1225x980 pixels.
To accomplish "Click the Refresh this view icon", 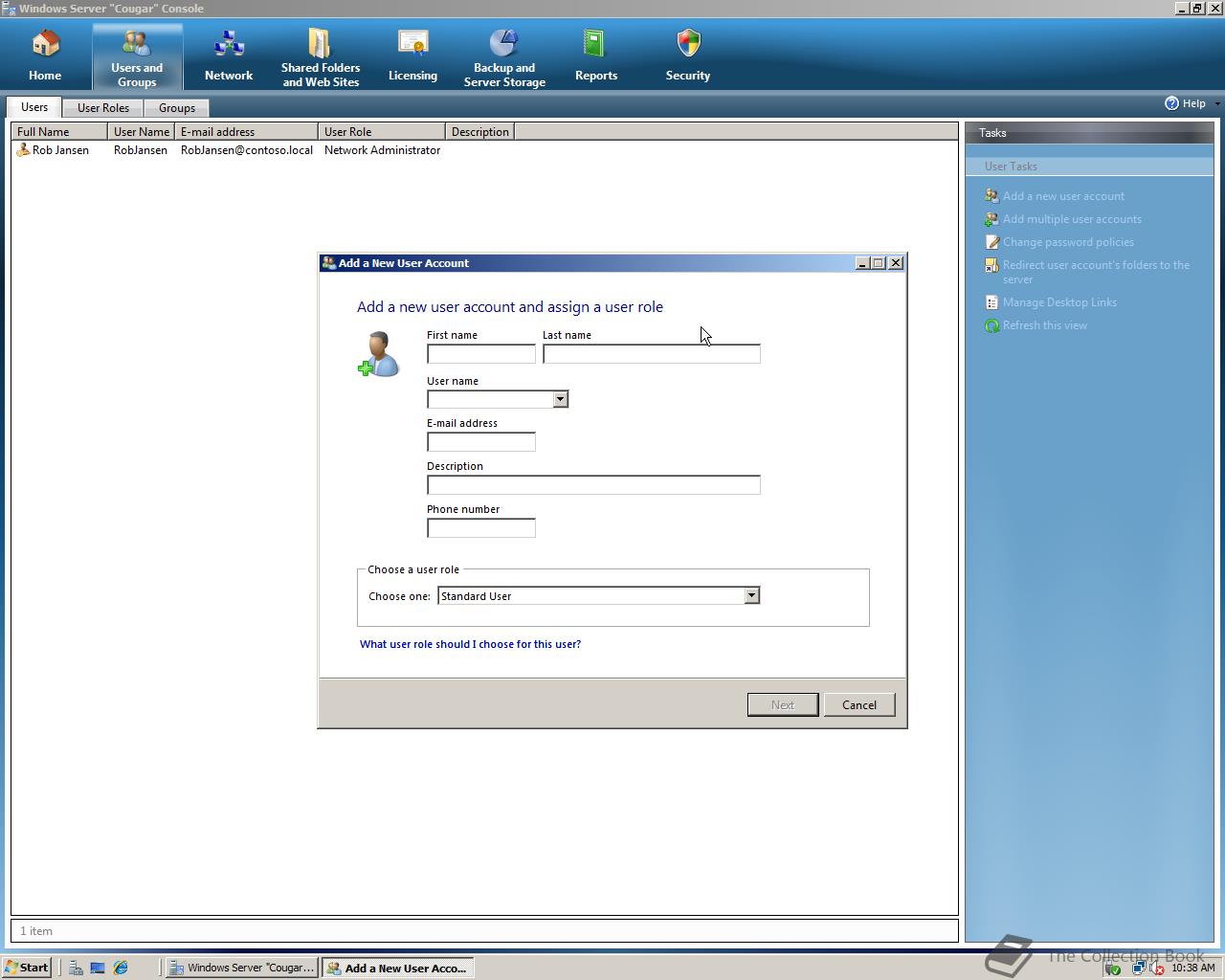I will tap(991, 325).
